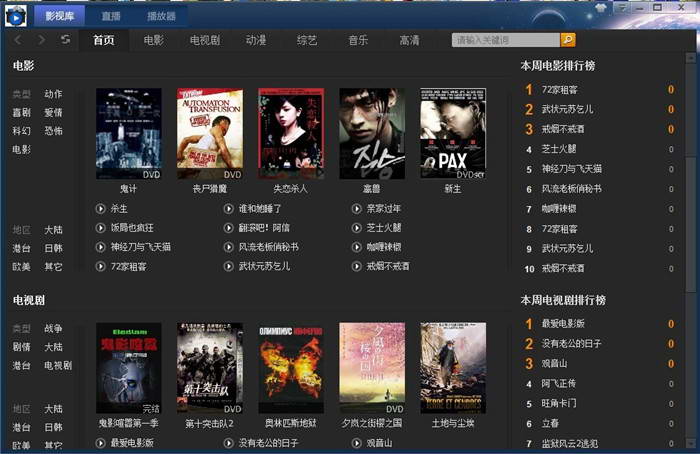Open rank 2 武状元苏乞儿 in movie ranking
The width and height of the screenshot is (700, 454).
pos(567,109)
